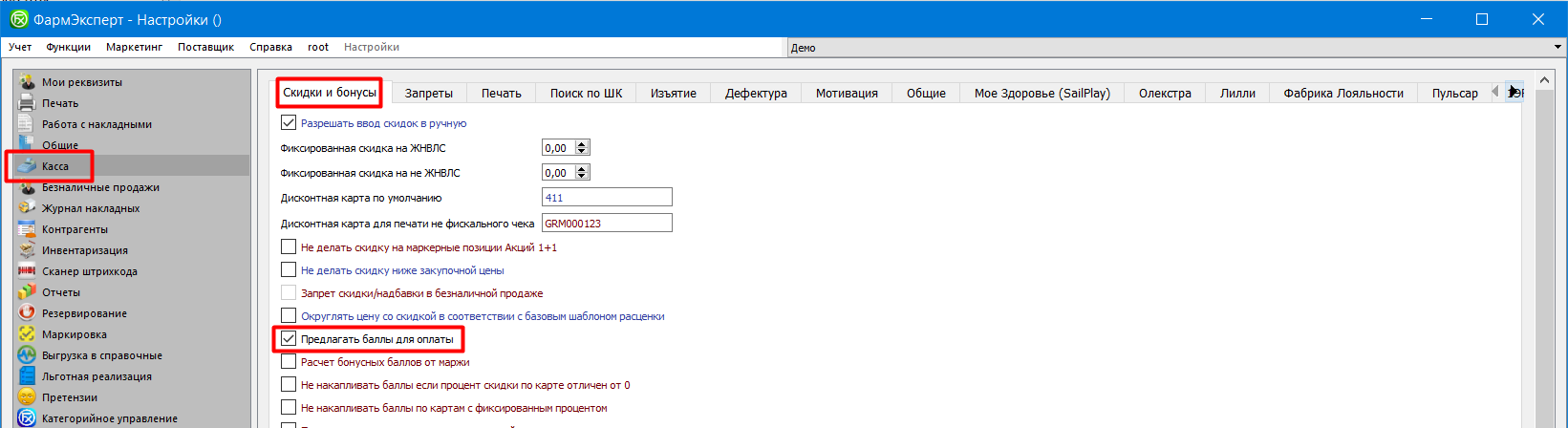Disable Предлагать баллы для оплаты checkbox
Image resolution: width=1568 pixels, height=428 pixels.
pyautogui.click(x=289, y=339)
